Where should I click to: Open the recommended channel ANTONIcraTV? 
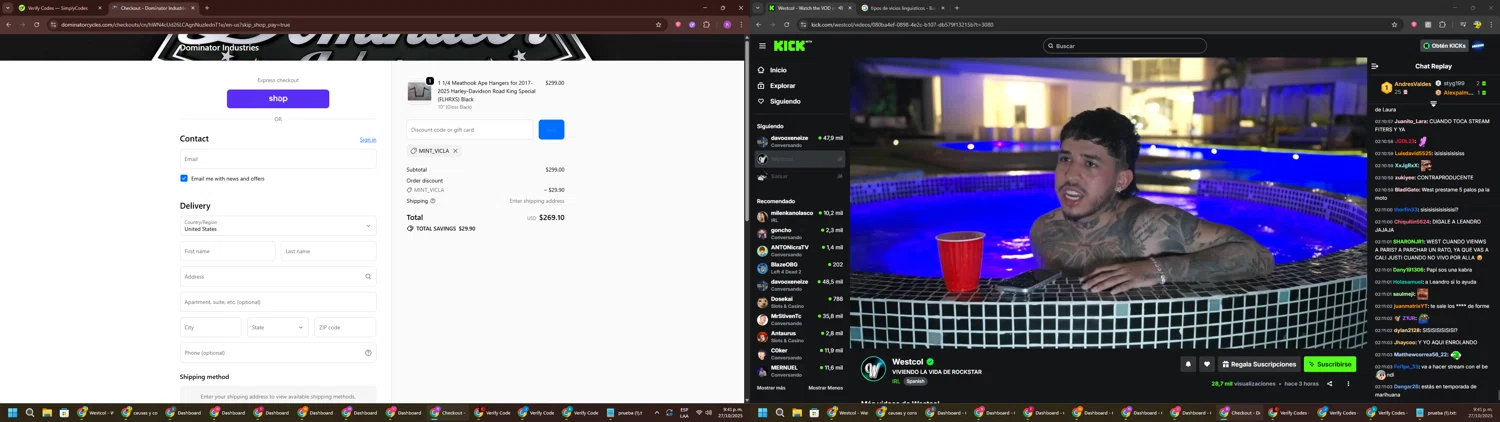click(800, 250)
